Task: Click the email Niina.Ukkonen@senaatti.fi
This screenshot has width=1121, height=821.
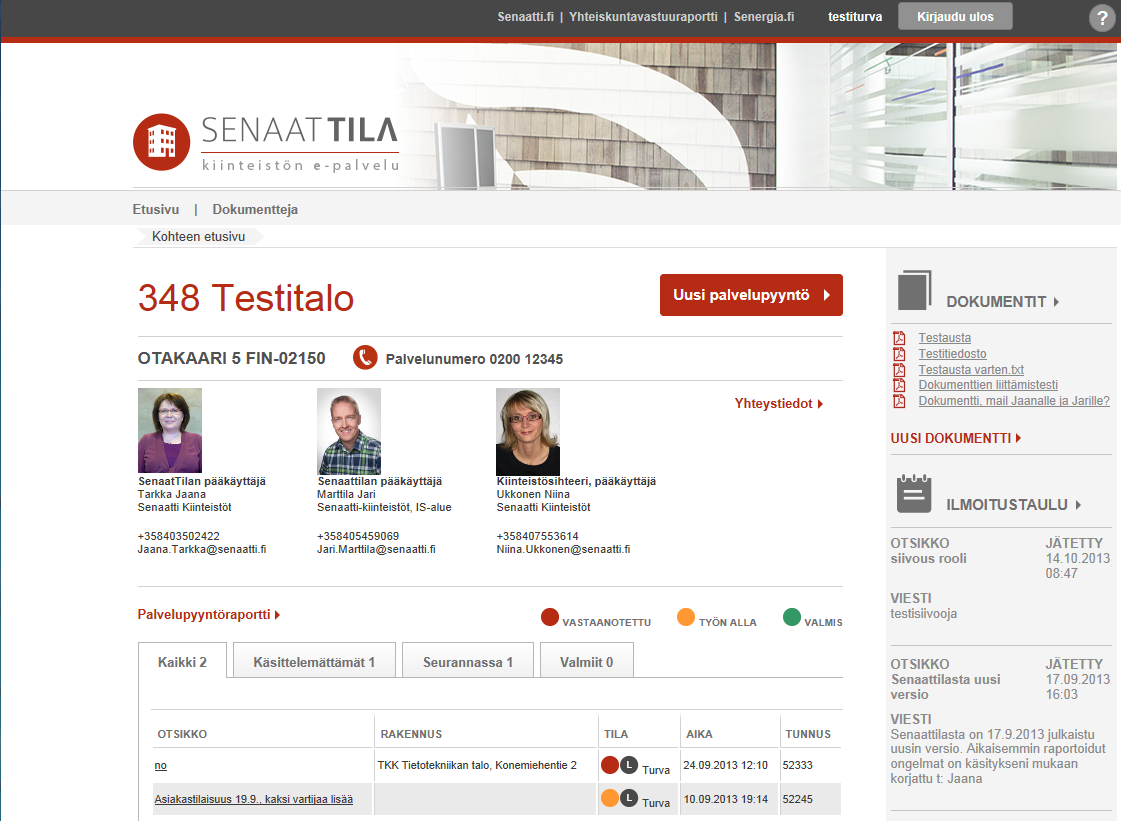Action: [563, 549]
